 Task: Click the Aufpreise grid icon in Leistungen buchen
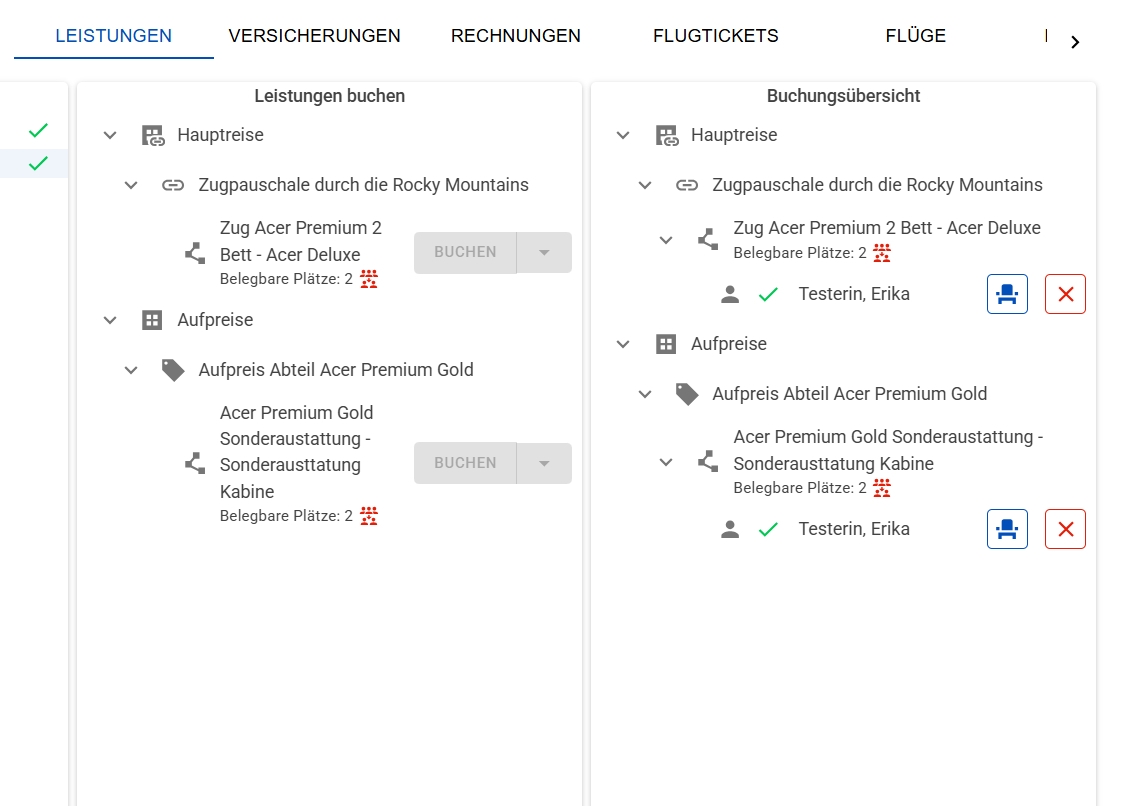click(x=152, y=320)
